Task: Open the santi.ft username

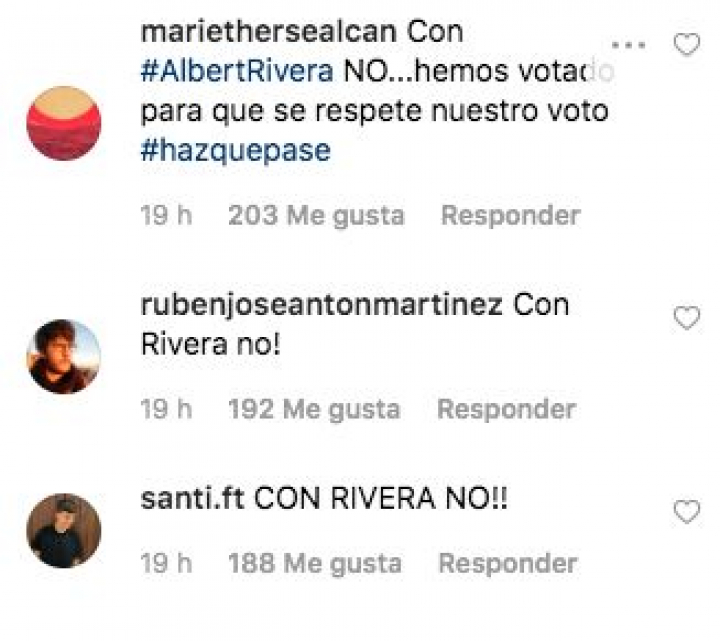Action: [x=192, y=499]
